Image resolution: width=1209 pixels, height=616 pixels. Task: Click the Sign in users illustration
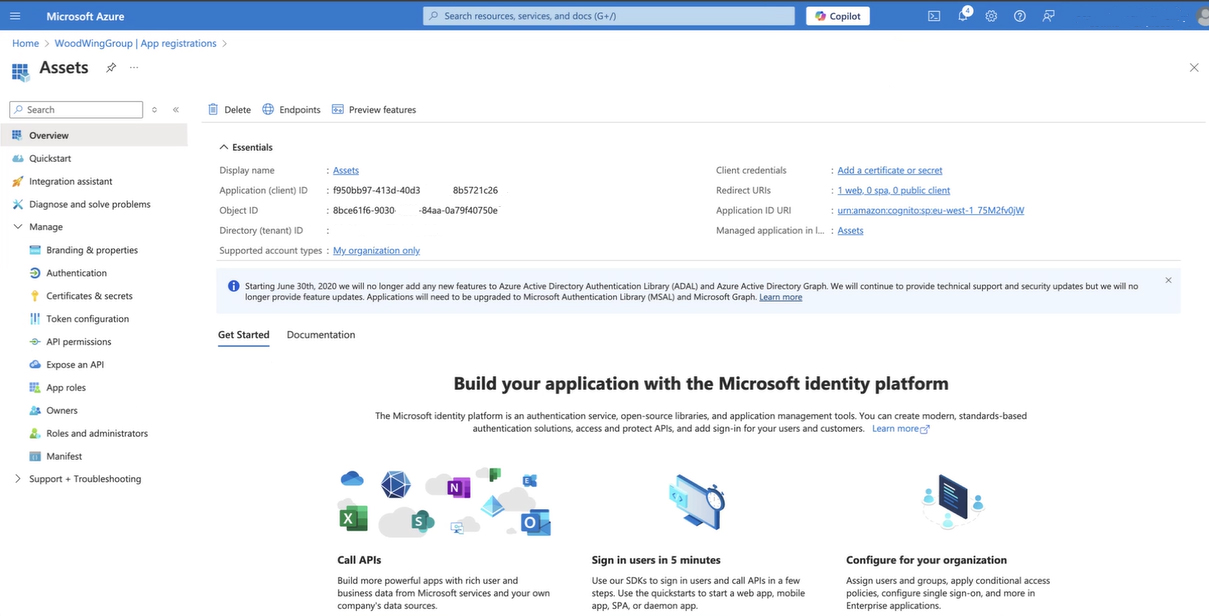point(697,502)
